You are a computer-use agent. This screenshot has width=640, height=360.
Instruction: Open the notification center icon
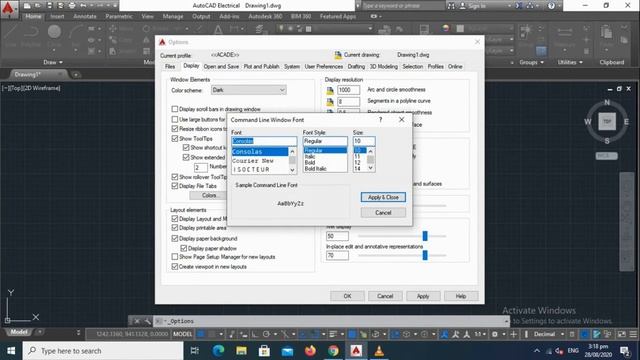click(x=624, y=351)
